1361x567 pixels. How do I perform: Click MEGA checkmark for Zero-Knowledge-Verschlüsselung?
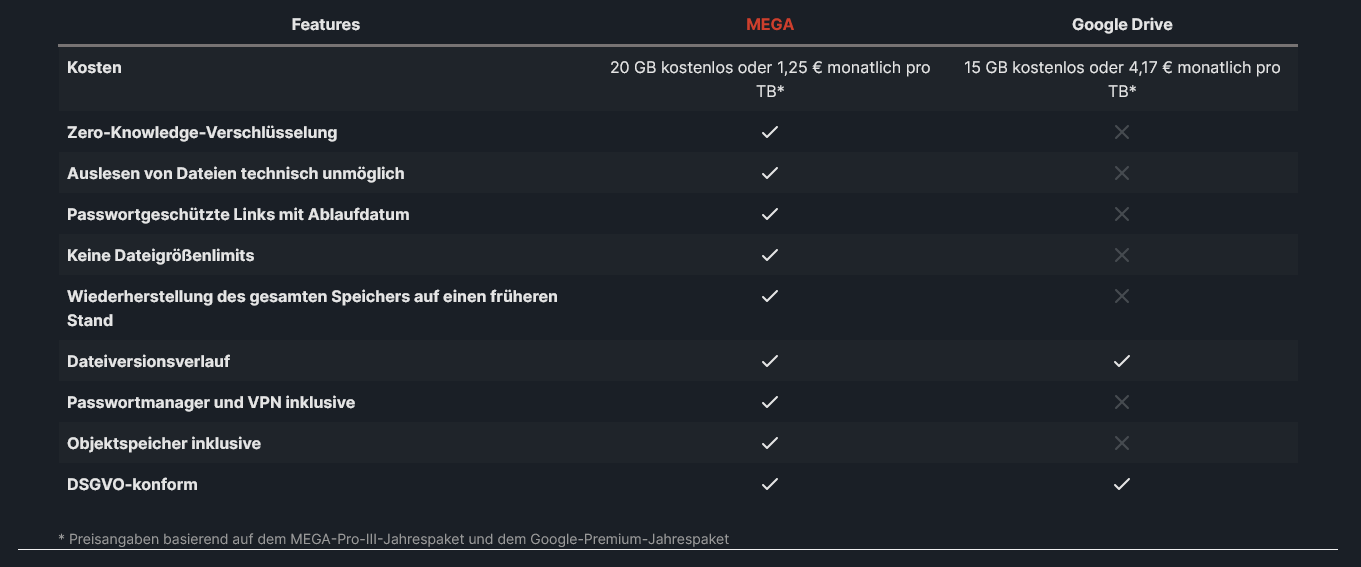770,132
